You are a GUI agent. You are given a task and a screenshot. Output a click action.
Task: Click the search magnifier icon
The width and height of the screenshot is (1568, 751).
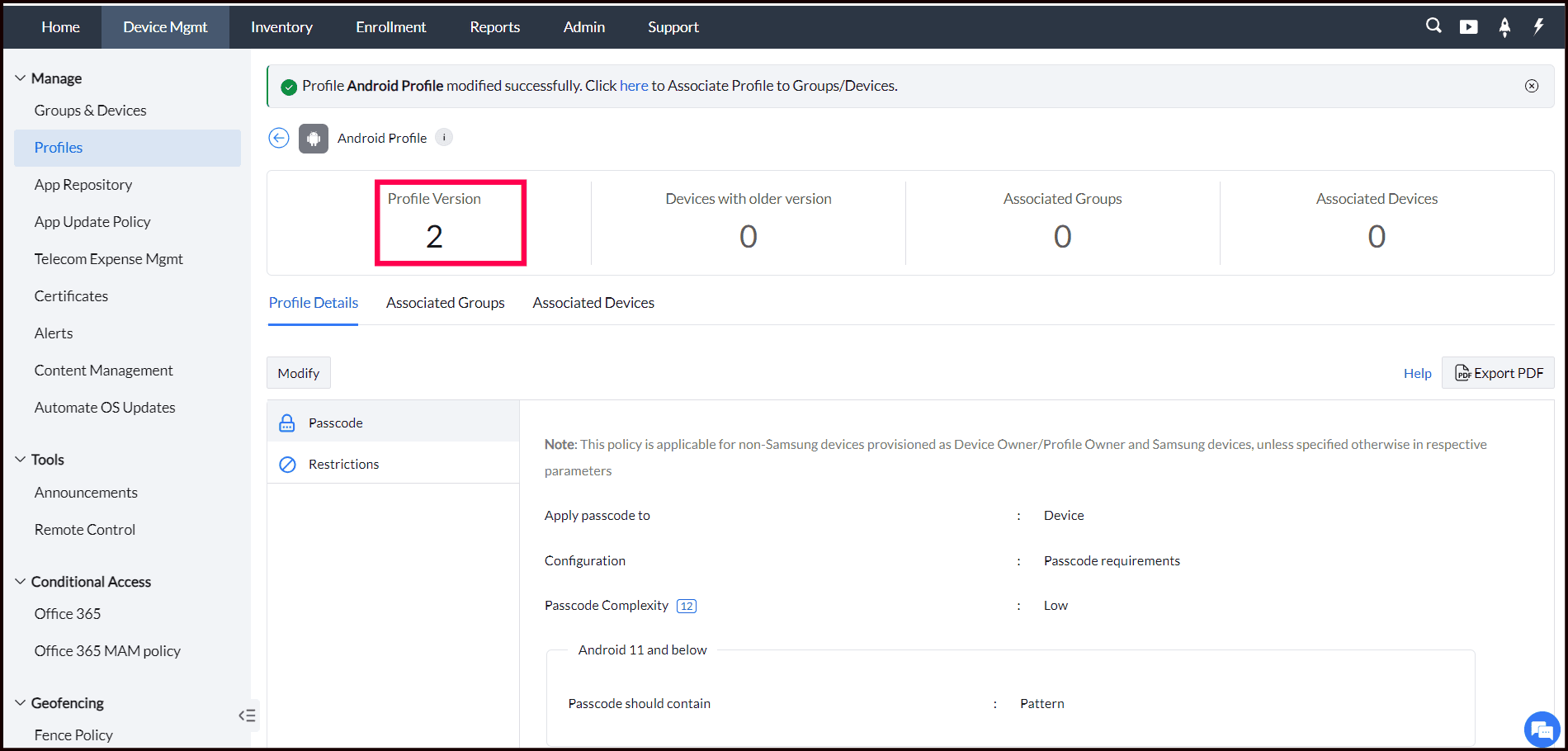(1433, 26)
